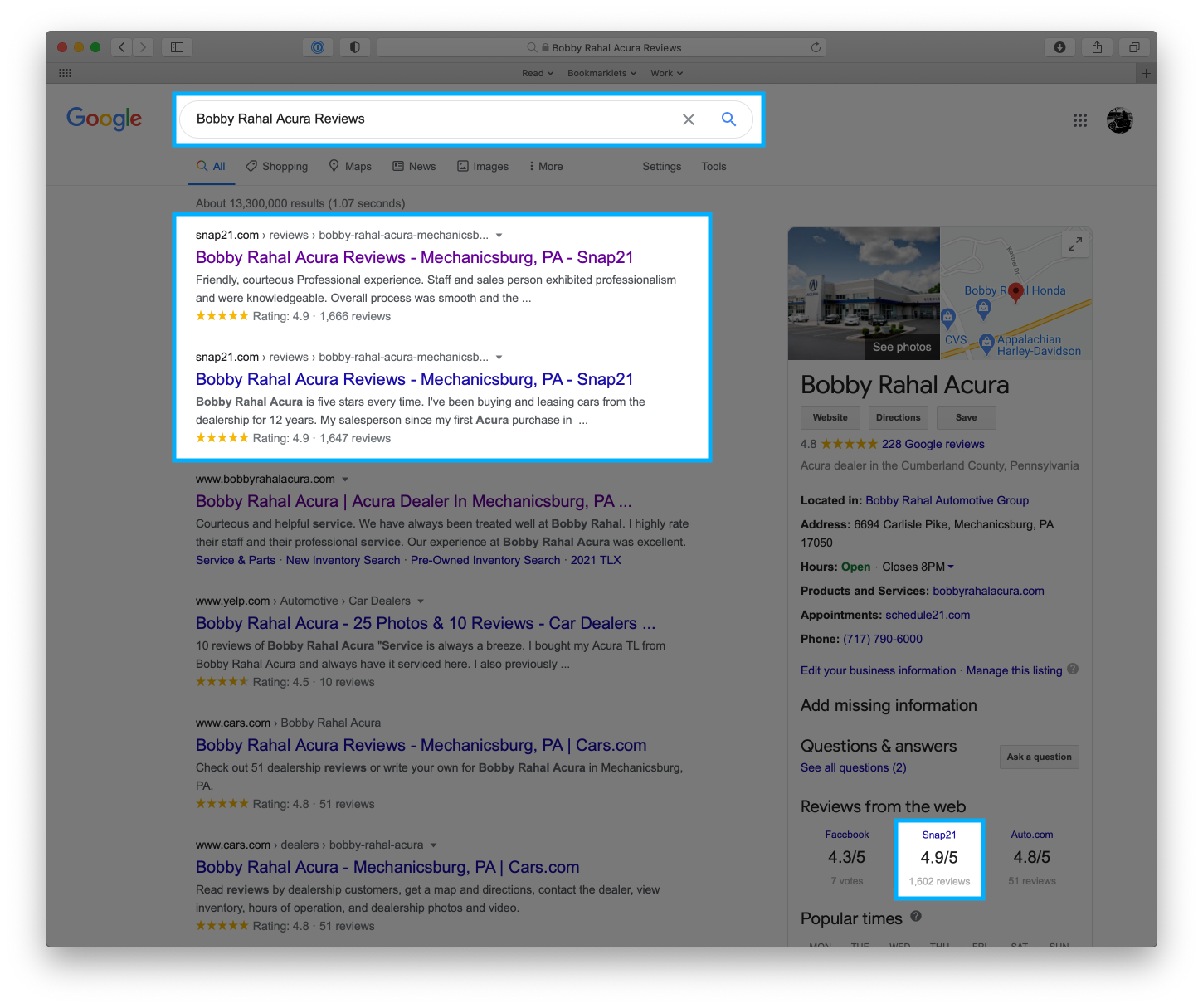1203x1008 pixels.
Task: Clear the search box with X icon
Action: (689, 119)
